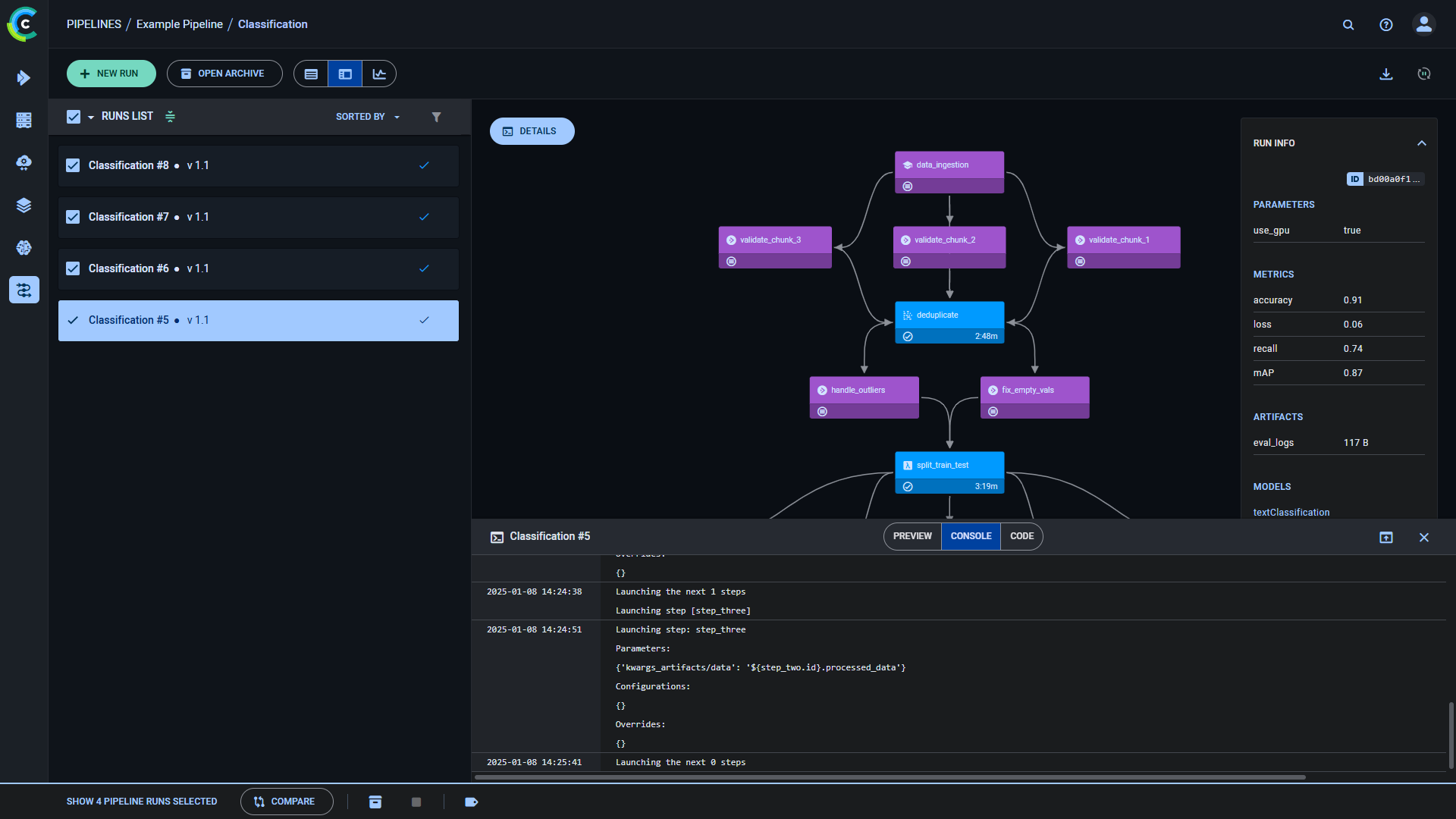Click the tag label icon in bottom bar
Screen dimensions: 1456x819
click(x=471, y=802)
